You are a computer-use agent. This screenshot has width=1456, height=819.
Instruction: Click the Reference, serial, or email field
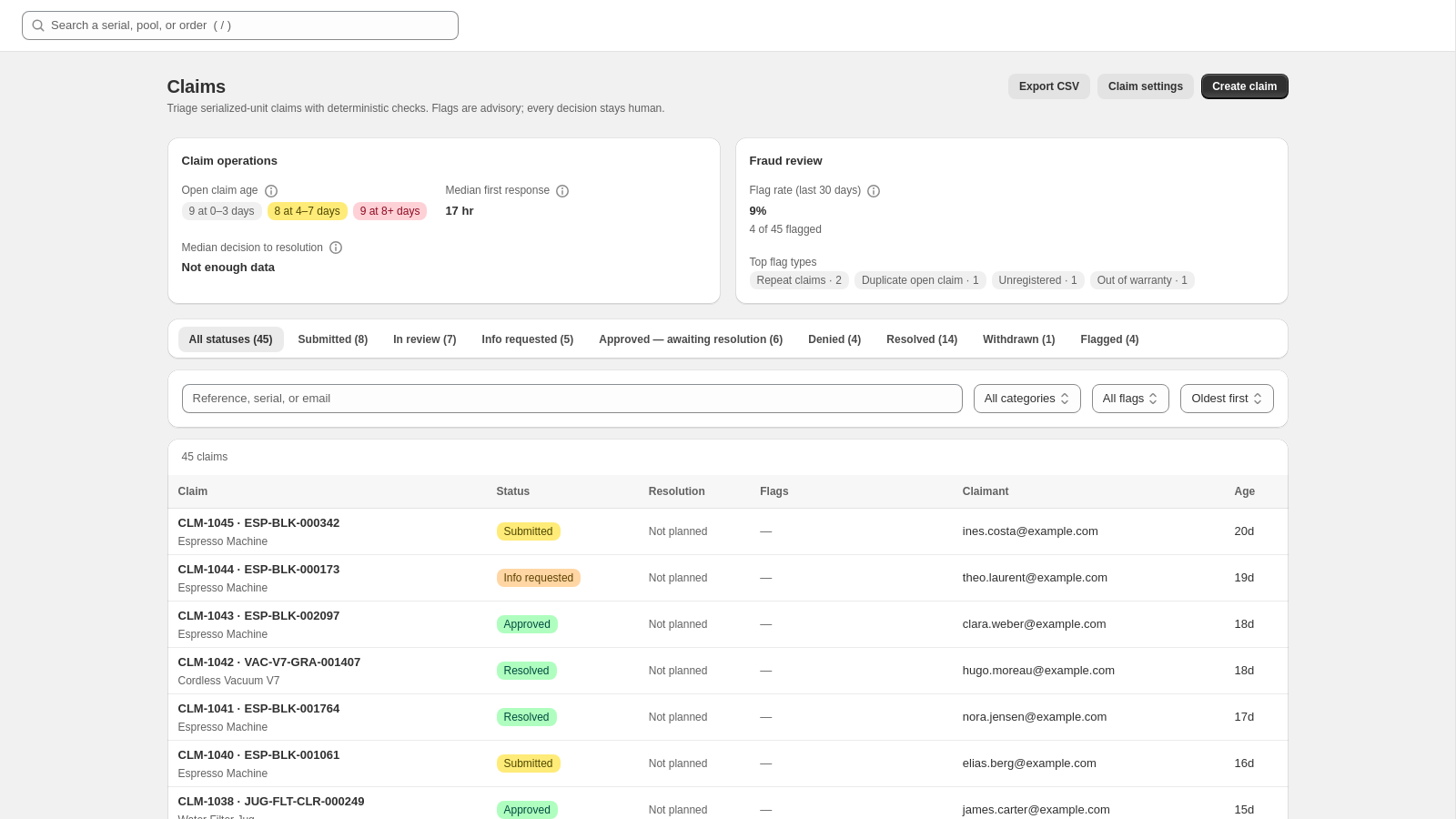tap(571, 399)
